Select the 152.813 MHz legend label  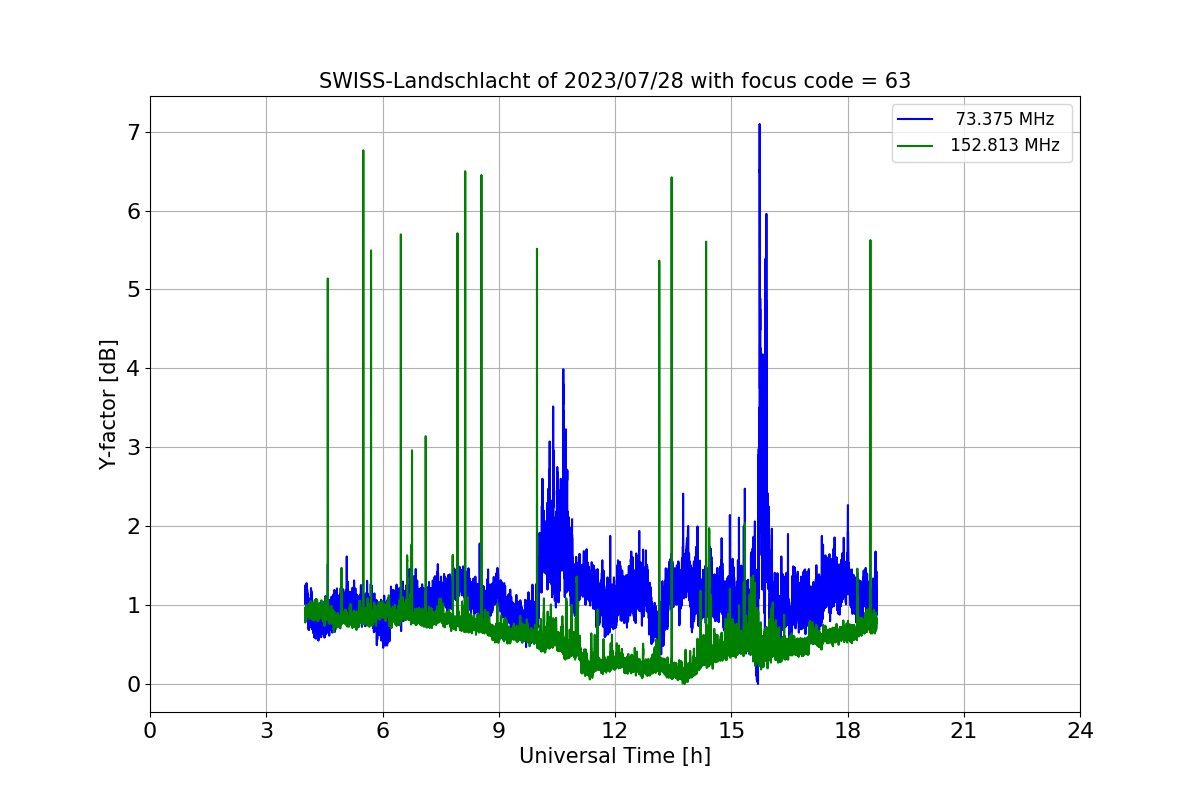tap(1005, 145)
